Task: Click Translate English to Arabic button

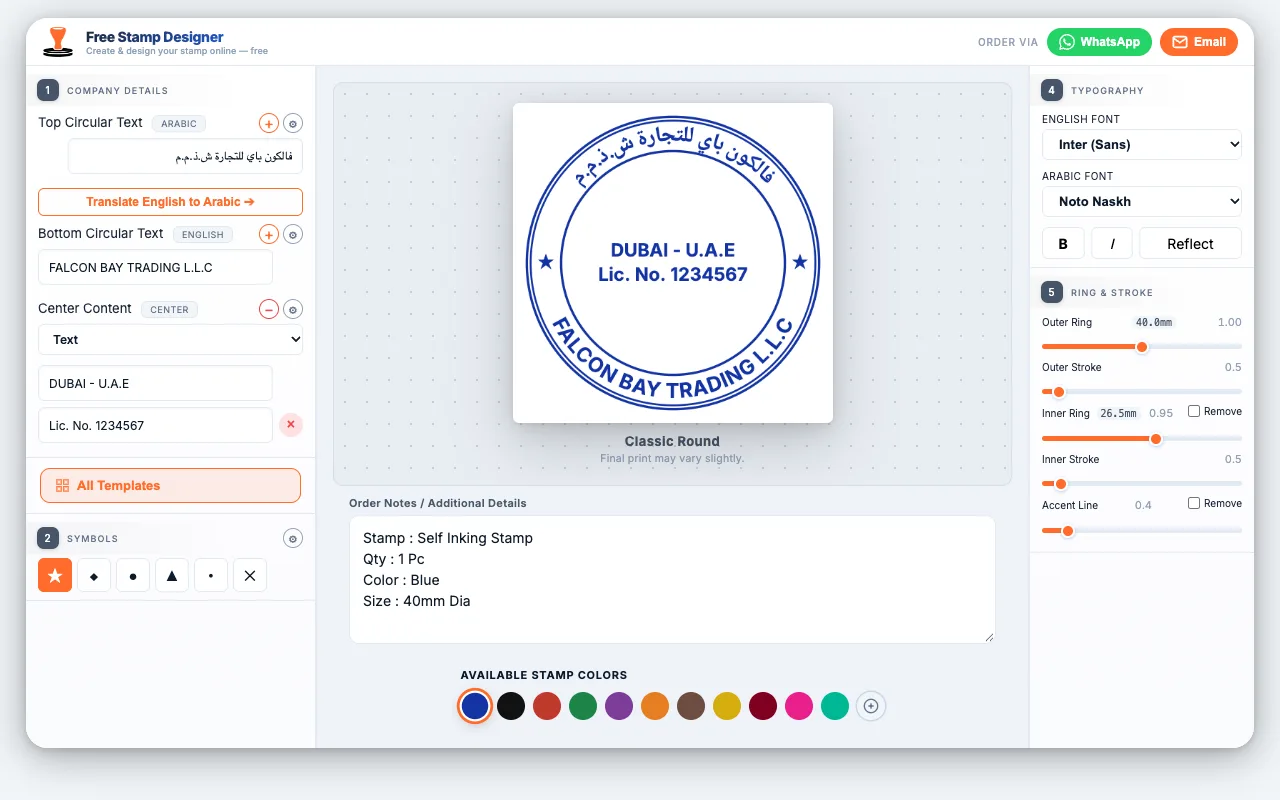Action: point(171,202)
